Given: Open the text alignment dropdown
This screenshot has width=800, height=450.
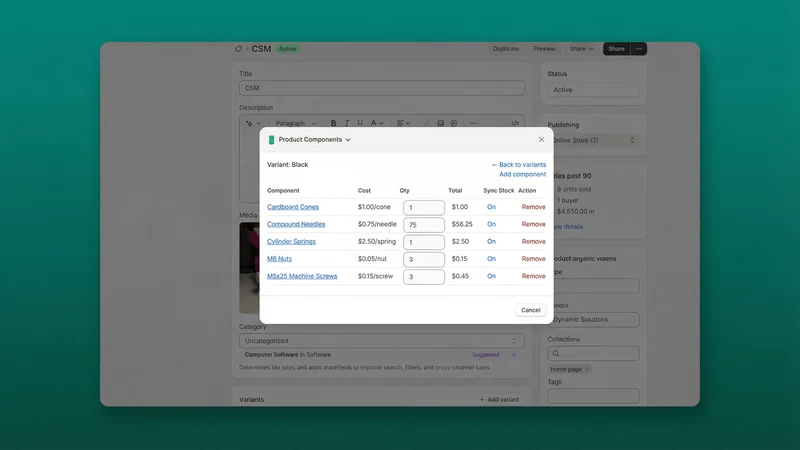Looking at the screenshot, I should point(404,123).
